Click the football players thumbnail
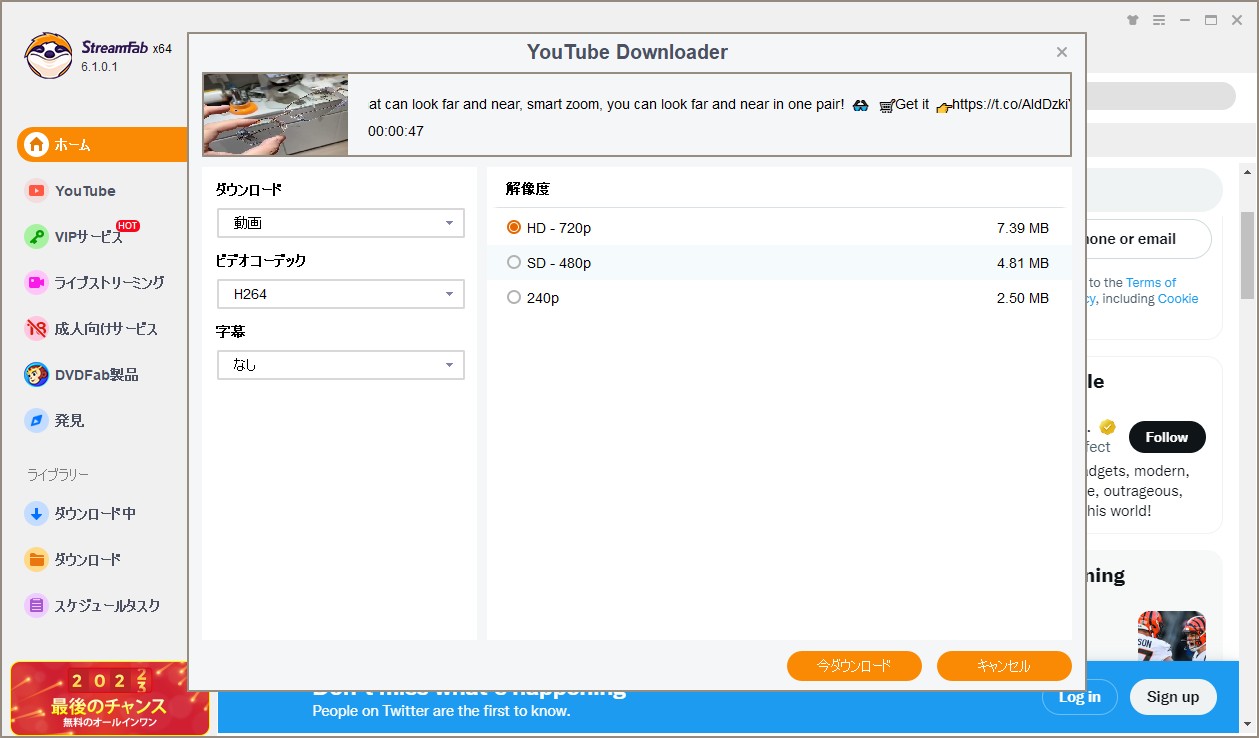 (x=1172, y=636)
